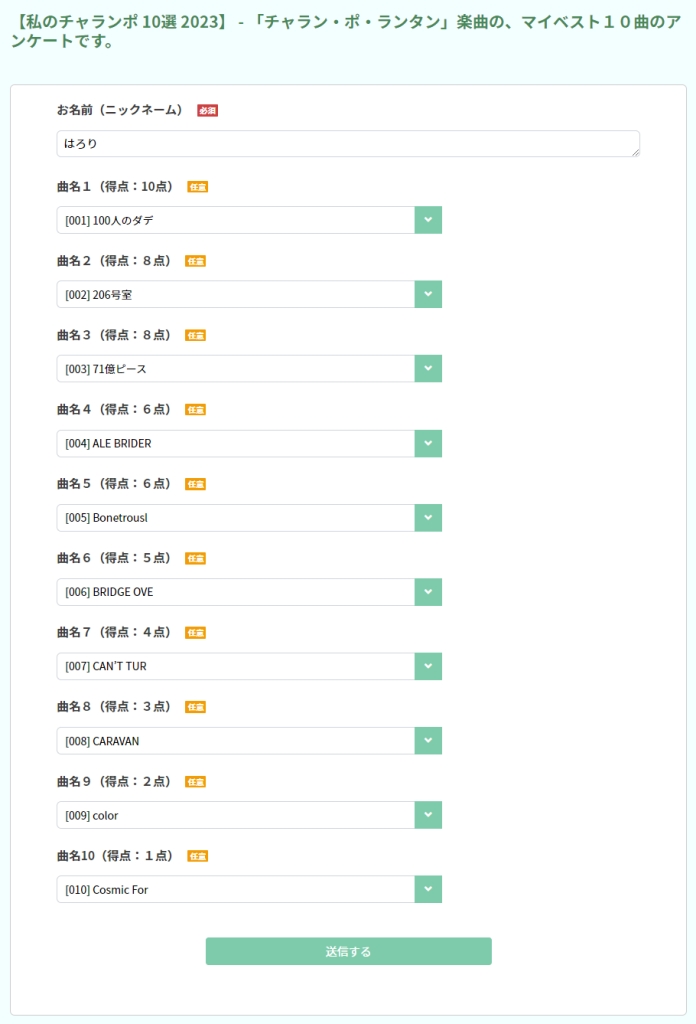Open the green chevron for 曲名3
This screenshot has width=696, height=1024.
(428, 369)
